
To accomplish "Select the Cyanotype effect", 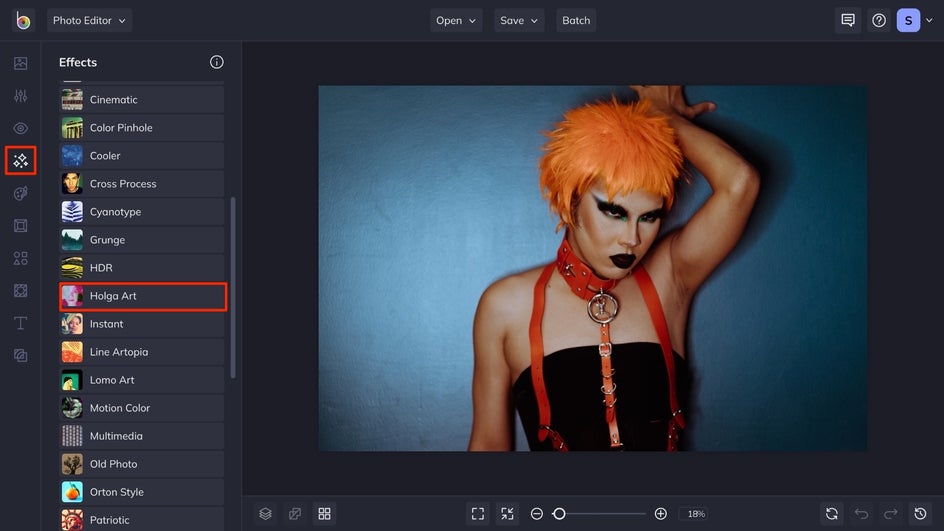I will [x=142, y=212].
